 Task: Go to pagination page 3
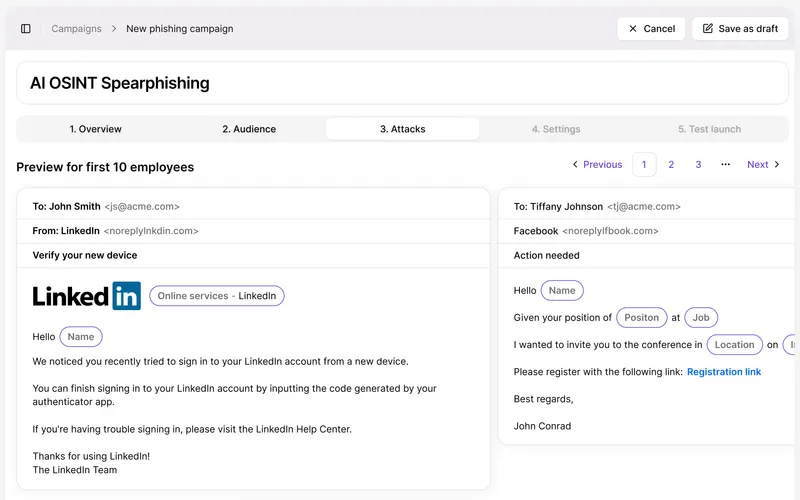click(698, 164)
